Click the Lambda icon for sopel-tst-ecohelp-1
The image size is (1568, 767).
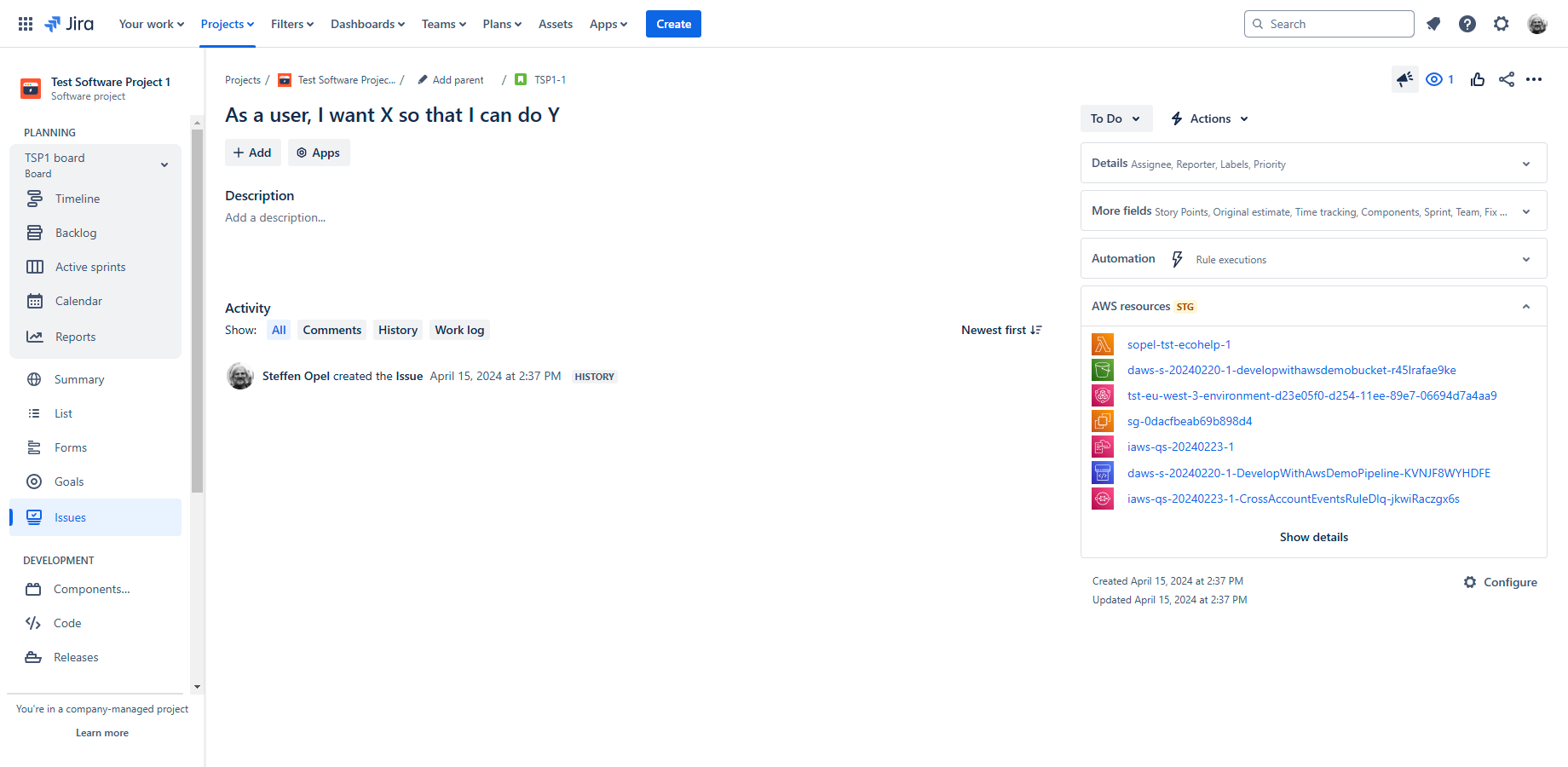(x=1103, y=344)
